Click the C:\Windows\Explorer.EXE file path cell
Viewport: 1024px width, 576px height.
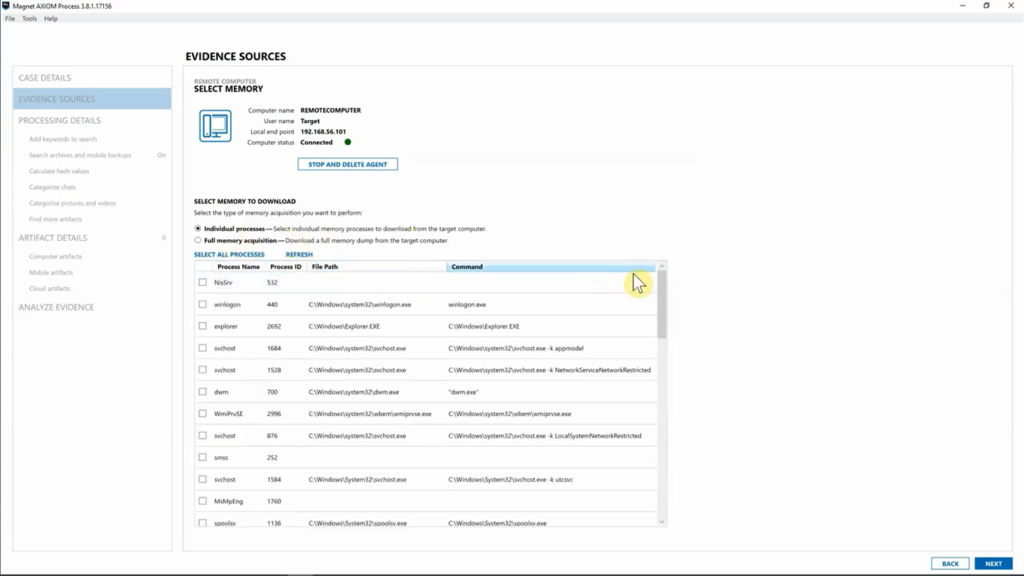click(x=344, y=327)
